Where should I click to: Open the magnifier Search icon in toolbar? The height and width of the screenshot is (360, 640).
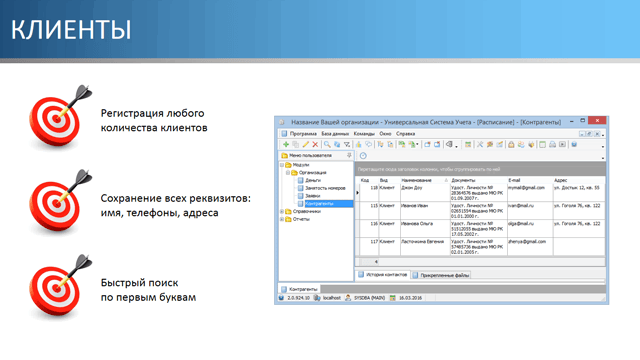[x=327, y=144]
